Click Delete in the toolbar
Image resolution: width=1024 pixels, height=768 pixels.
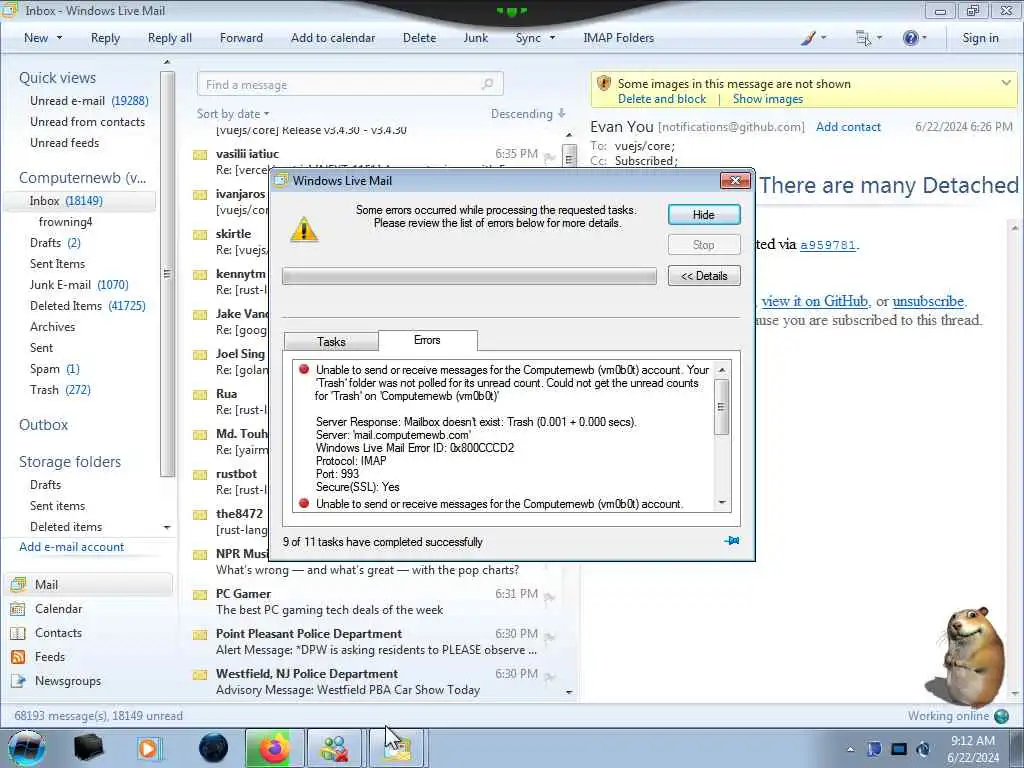[419, 38]
